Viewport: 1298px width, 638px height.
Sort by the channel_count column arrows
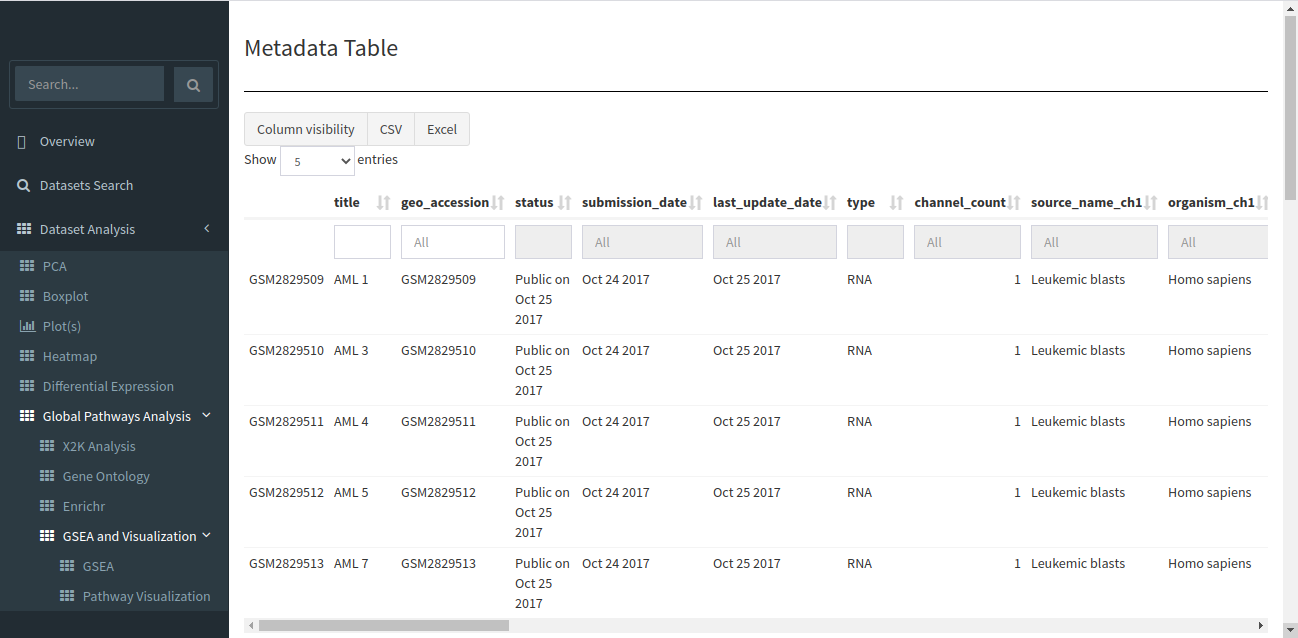(x=1014, y=203)
